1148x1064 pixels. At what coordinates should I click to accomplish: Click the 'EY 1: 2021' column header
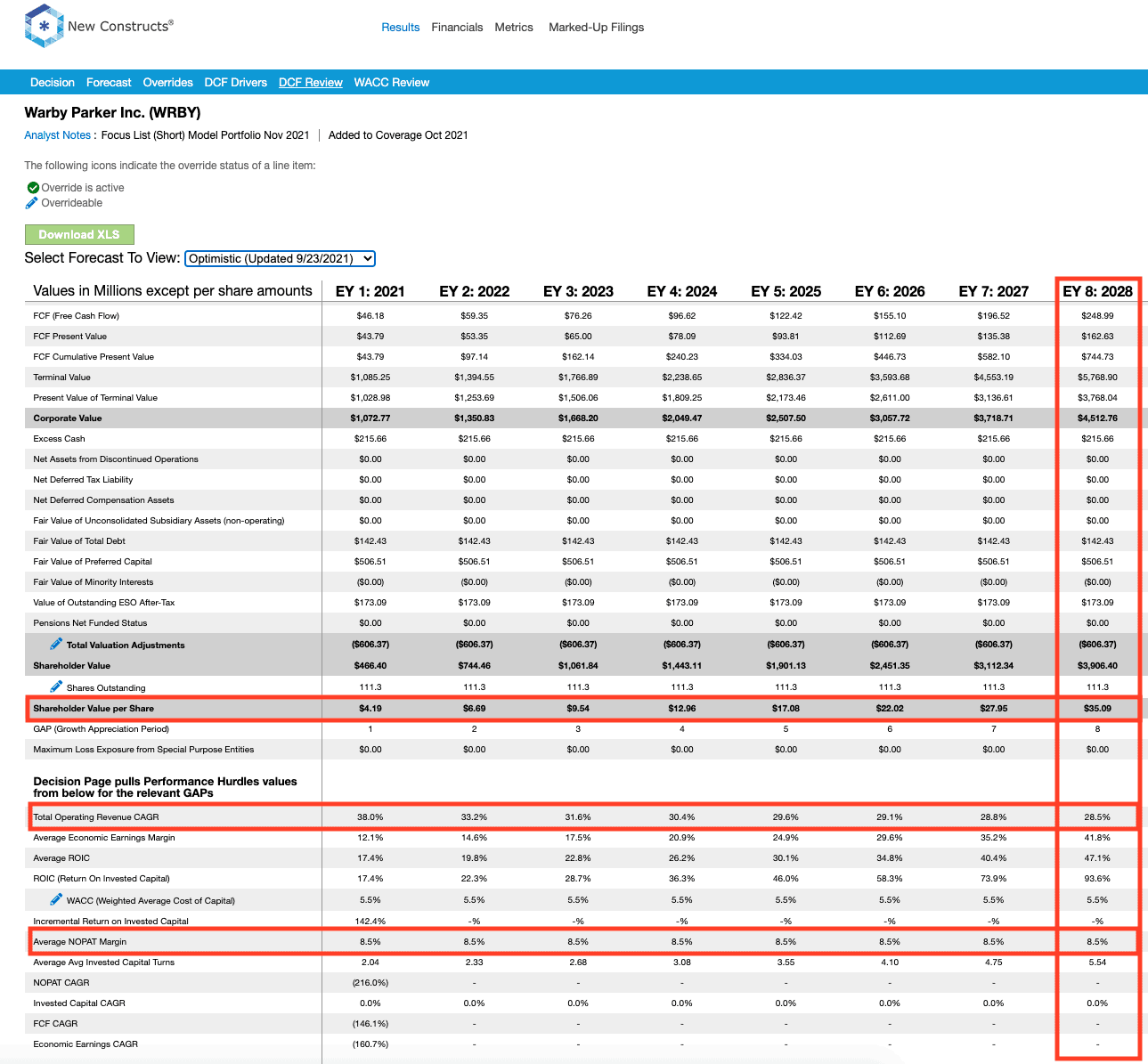pyautogui.click(x=370, y=291)
